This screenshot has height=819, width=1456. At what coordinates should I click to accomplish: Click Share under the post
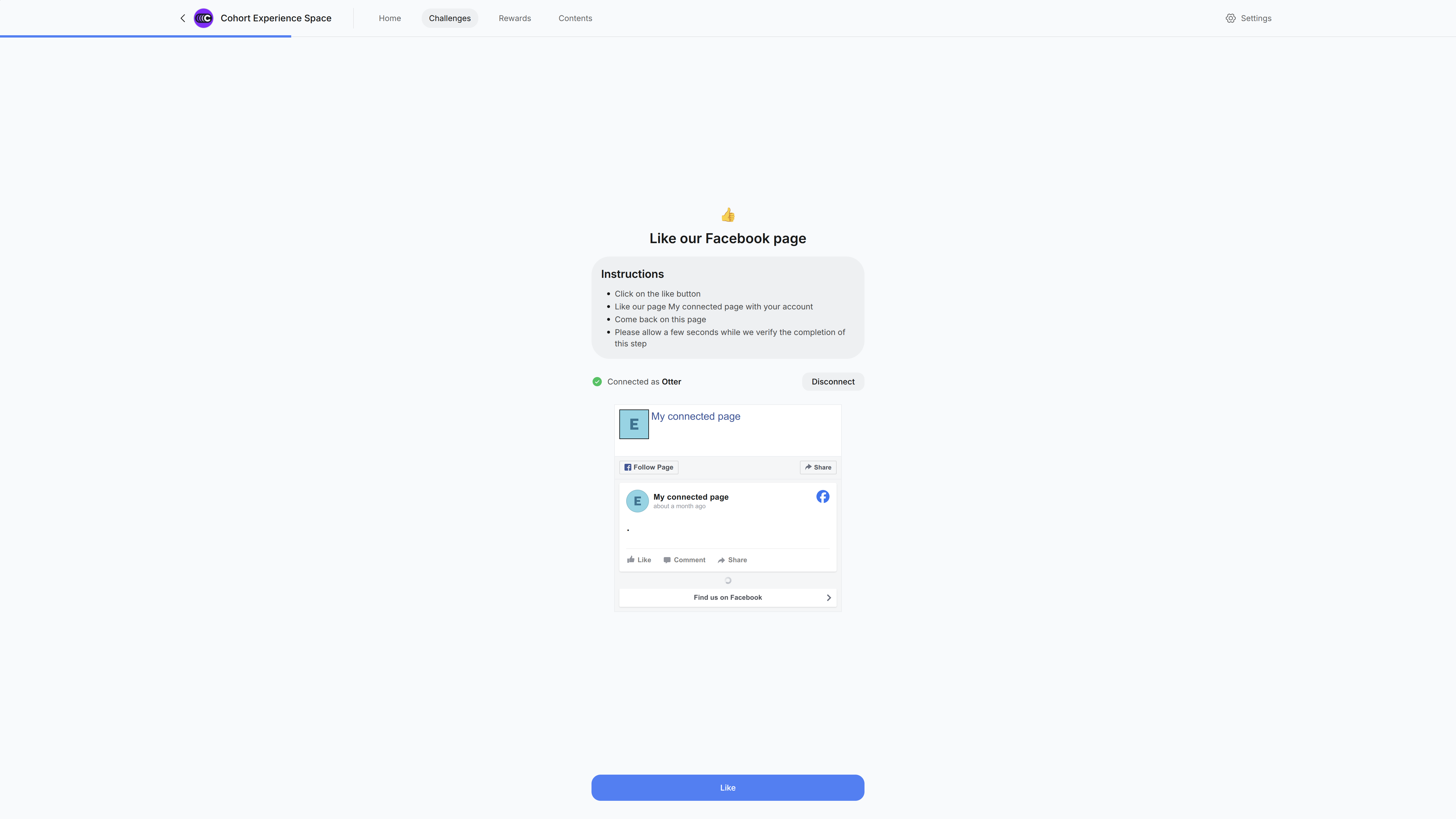tap(732, 560)
